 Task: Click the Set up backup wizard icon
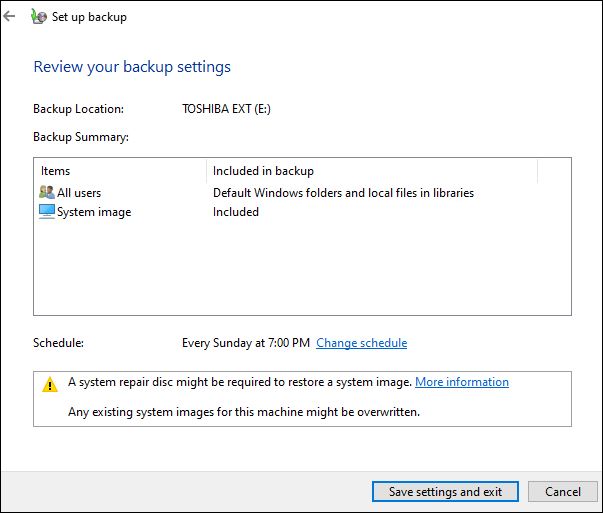(x=38, y=17)
